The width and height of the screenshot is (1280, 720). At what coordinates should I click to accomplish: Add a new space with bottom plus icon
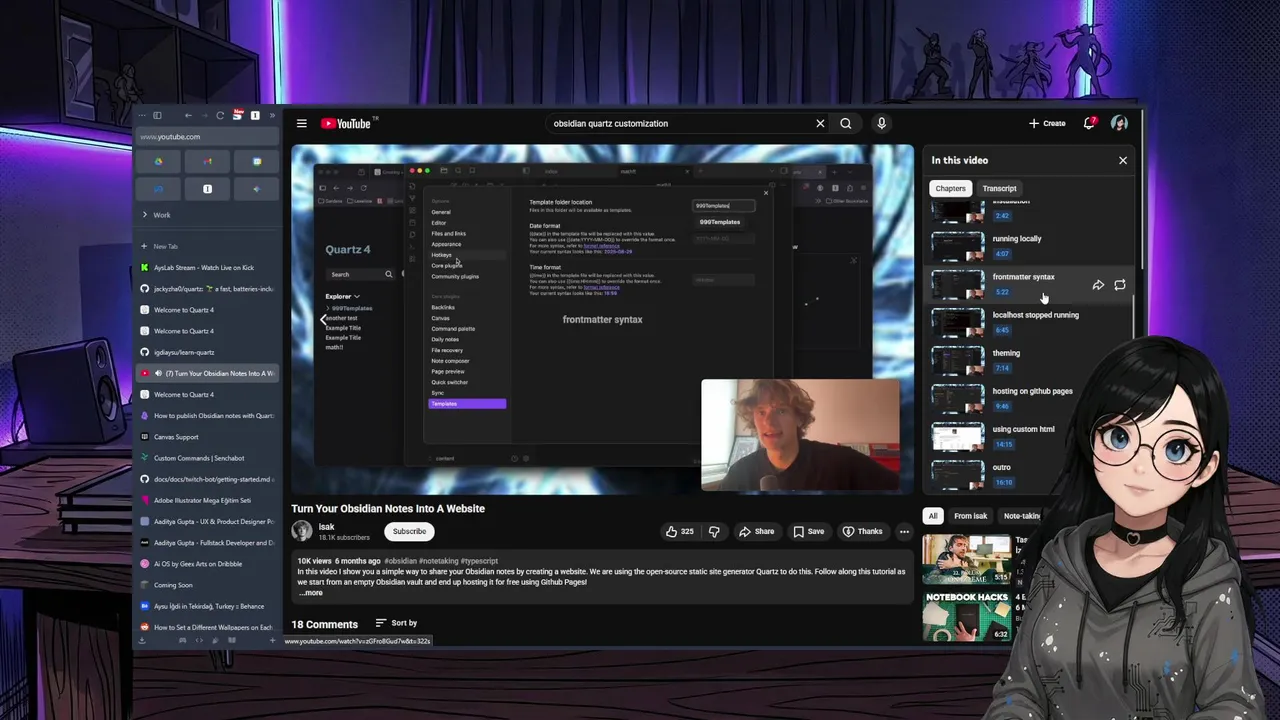click(x=272, y=640)
